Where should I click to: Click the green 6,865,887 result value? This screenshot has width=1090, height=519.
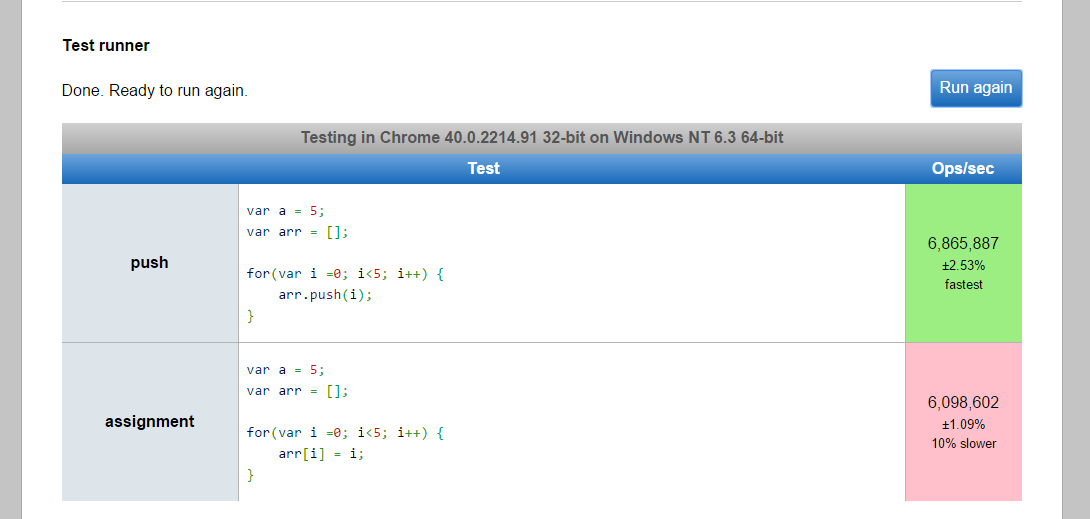[x=962, y=243]
